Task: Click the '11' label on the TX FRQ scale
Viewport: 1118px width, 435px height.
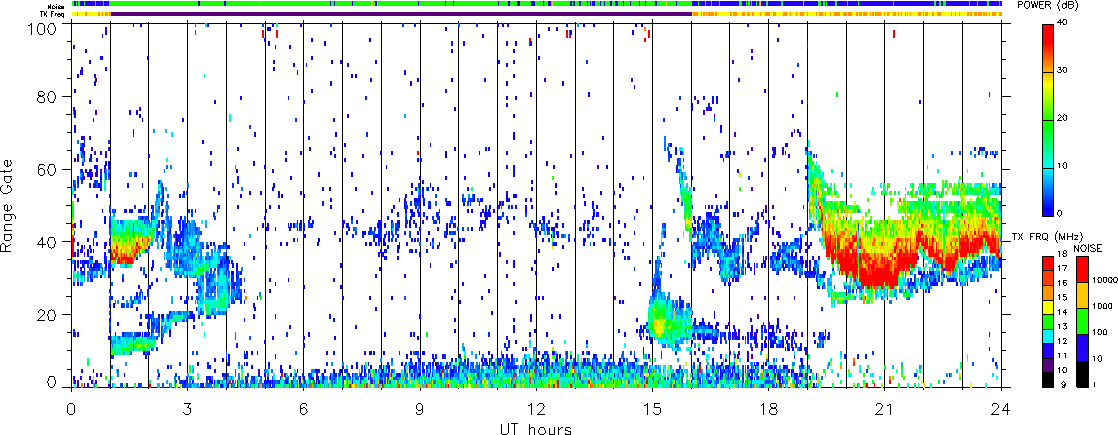Action: pyautogui.click(x=1062, y=355)
